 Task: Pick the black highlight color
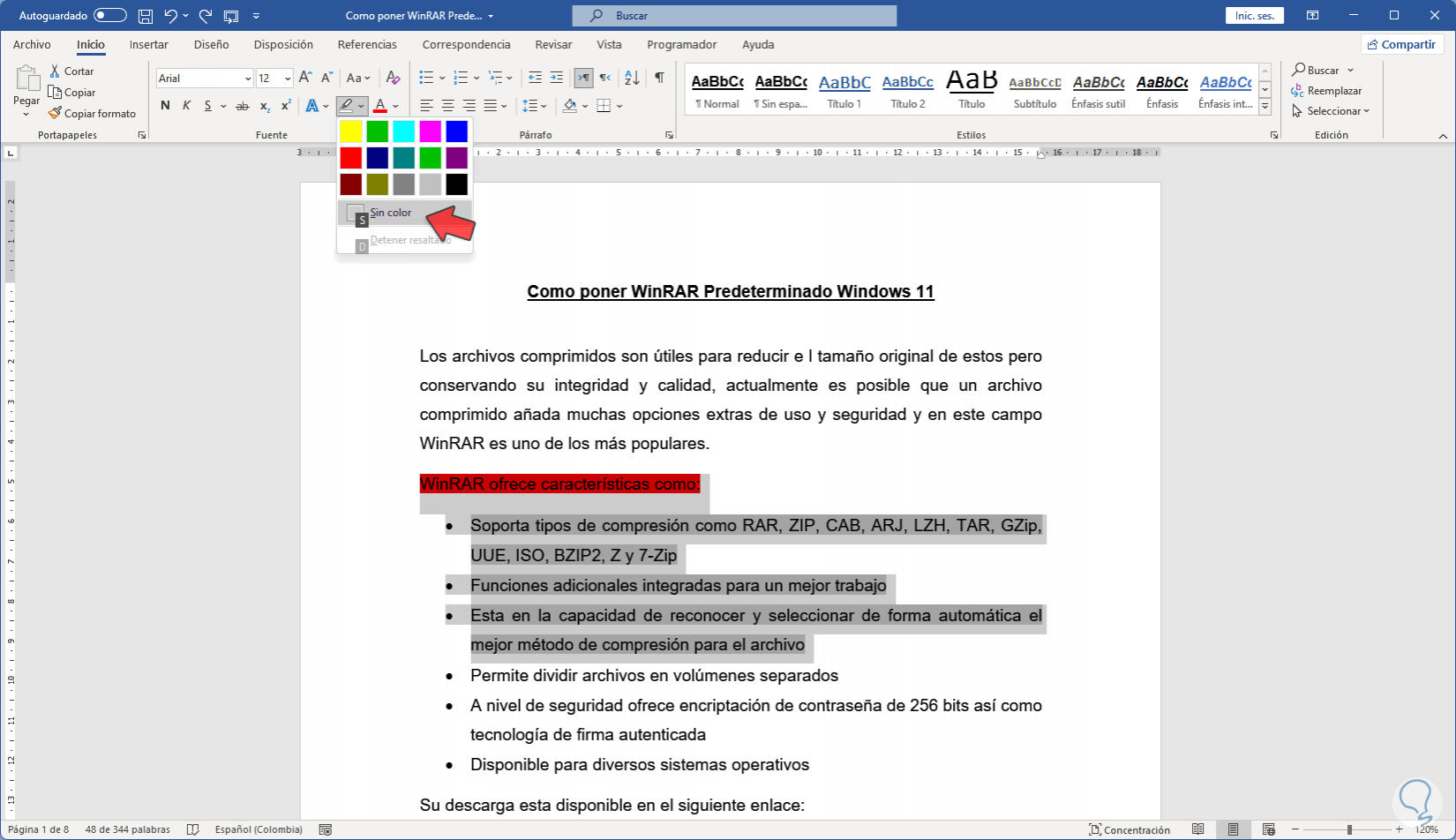(457, 184)
